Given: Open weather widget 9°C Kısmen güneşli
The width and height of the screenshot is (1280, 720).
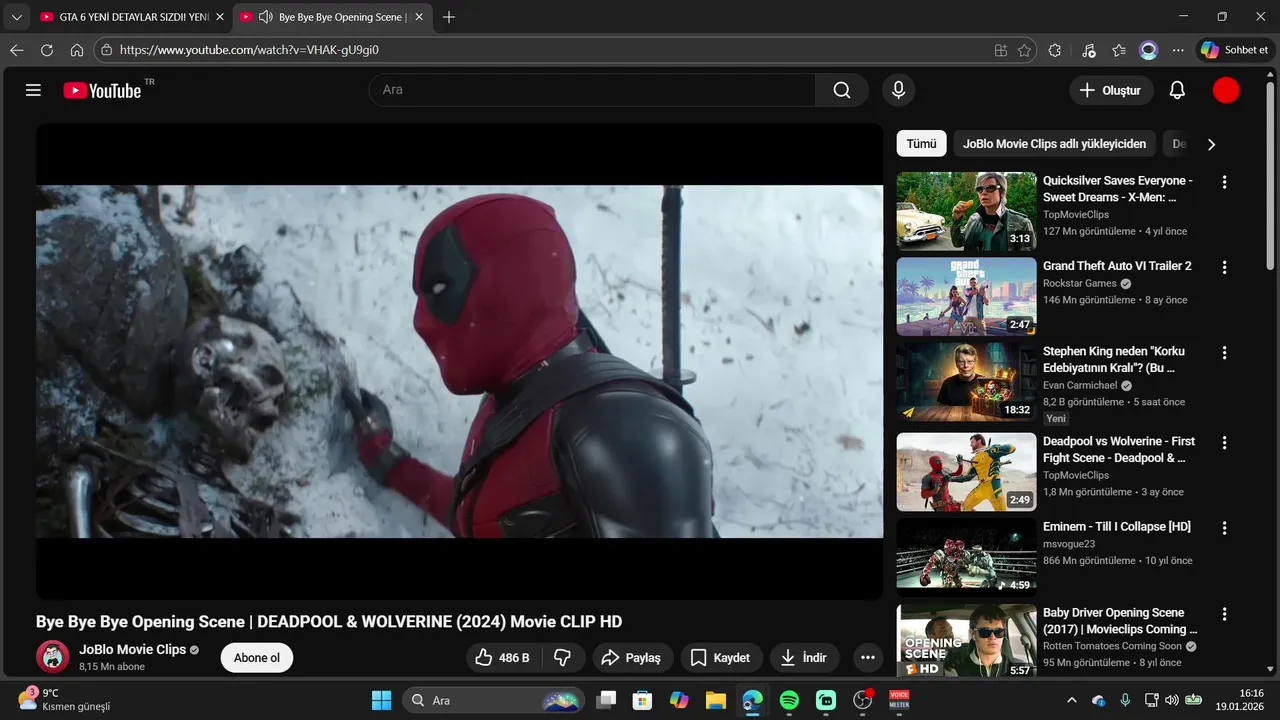Looking at the screenshot, I should (65, 700).
